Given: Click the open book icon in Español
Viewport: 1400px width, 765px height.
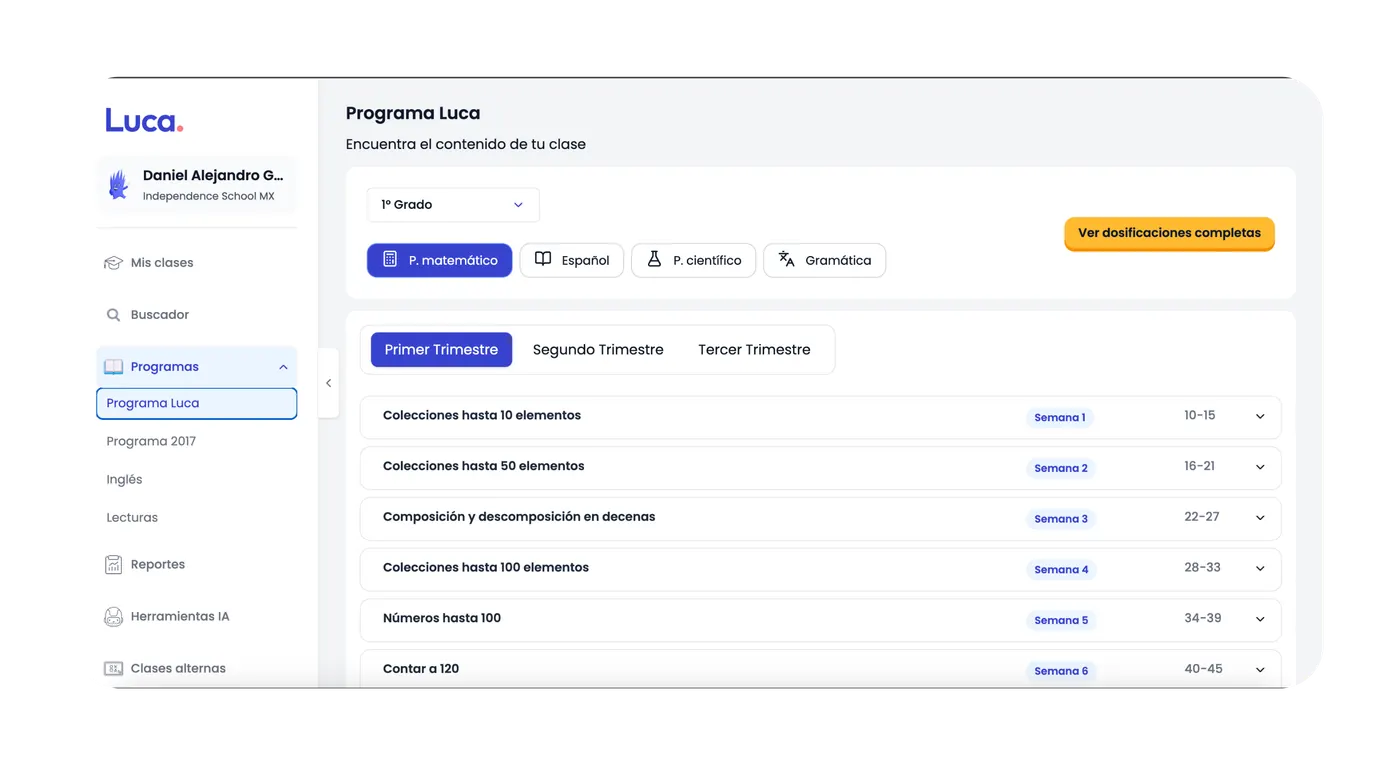Looking at the screenshot, I should click(543, 259).
